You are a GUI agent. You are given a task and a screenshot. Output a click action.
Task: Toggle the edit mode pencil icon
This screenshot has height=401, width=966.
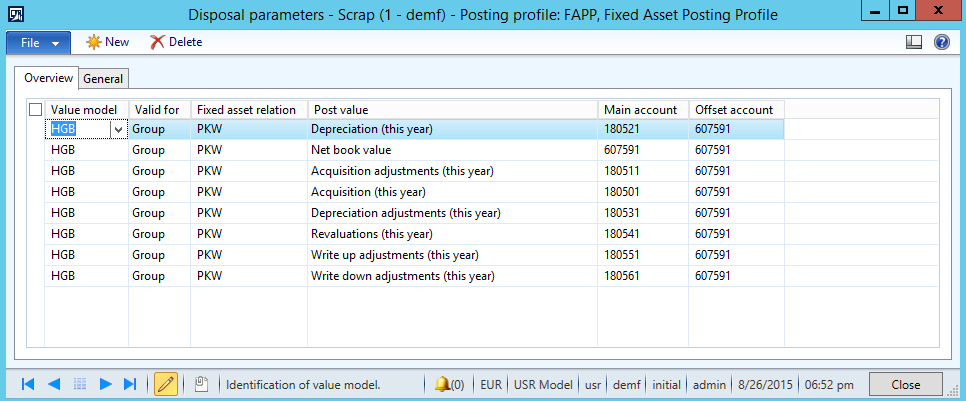click(166, 384)
